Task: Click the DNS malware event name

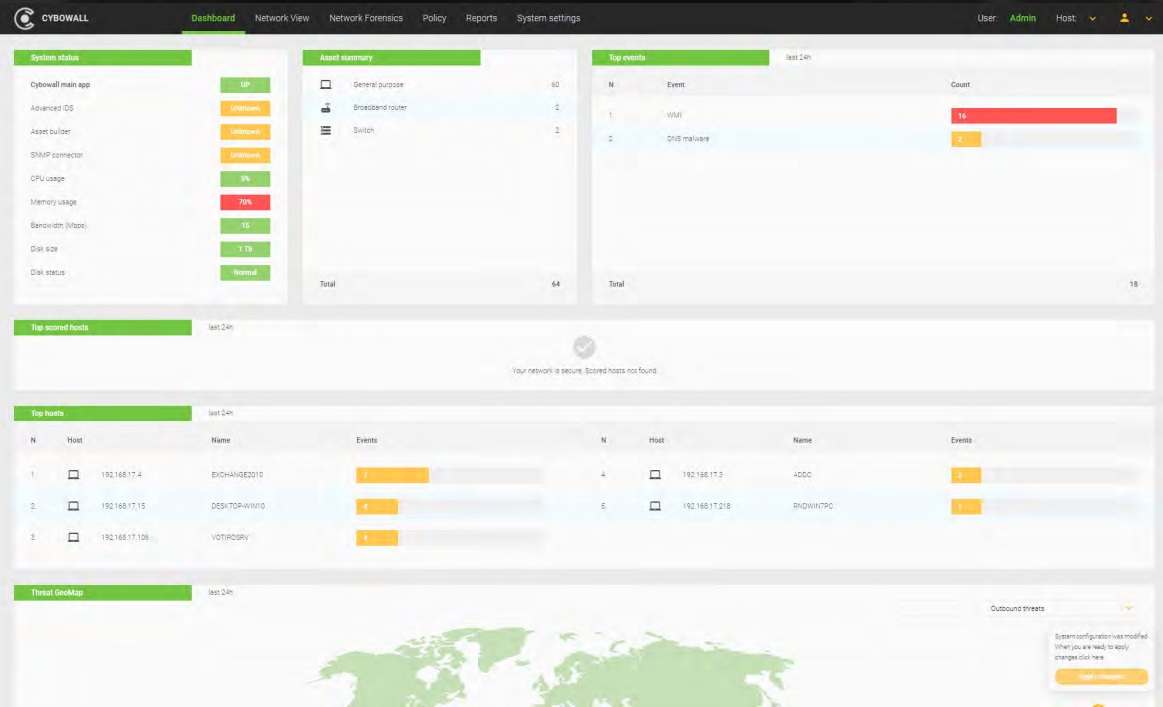Action: 688,139
